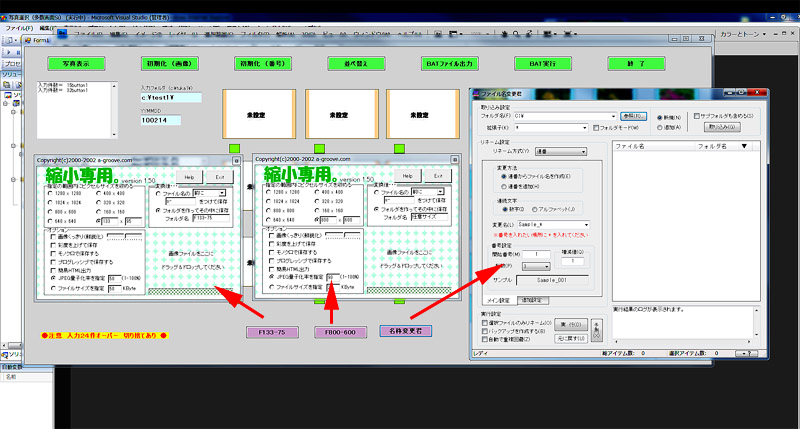
Task: Check the バックアップを作成する option
Action: pyautogui.click(x=486, y=328)
